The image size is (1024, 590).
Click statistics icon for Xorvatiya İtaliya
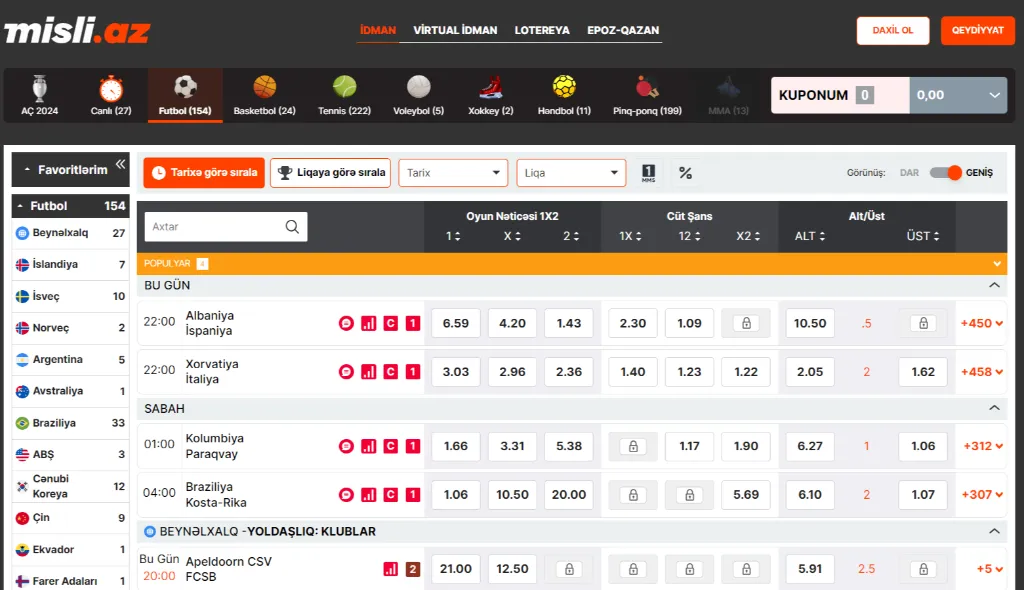[368, 372]
